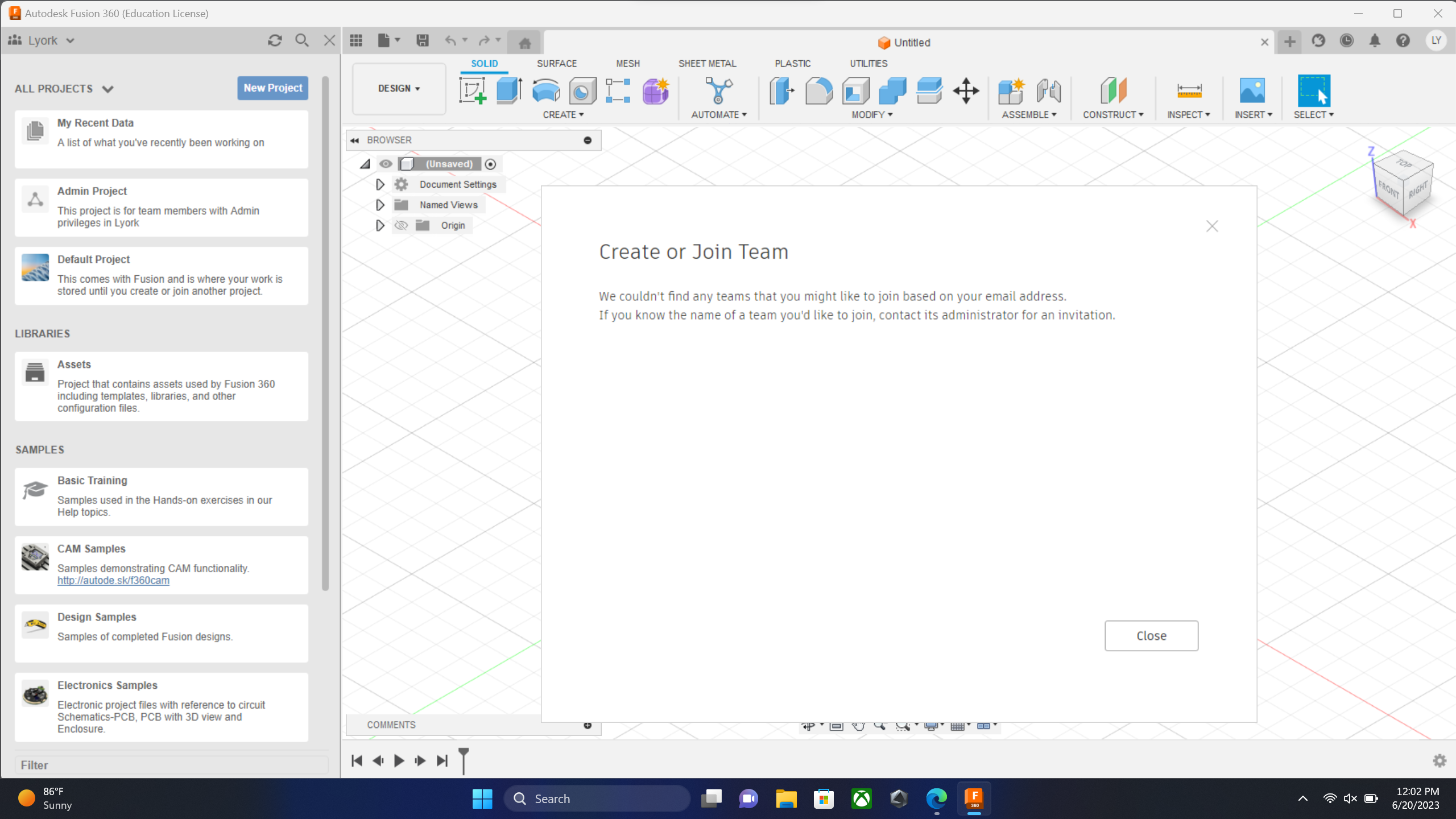Switch to the MESH tab

click(x=628, y=64)
